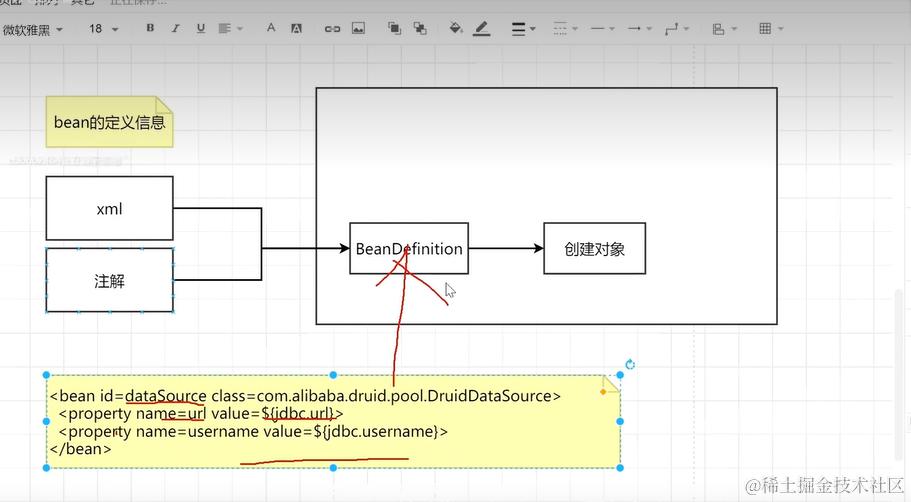Send the selected shape to back
Image resolution: width=911 pixels, height=502 pixels.
pos(420,28)
